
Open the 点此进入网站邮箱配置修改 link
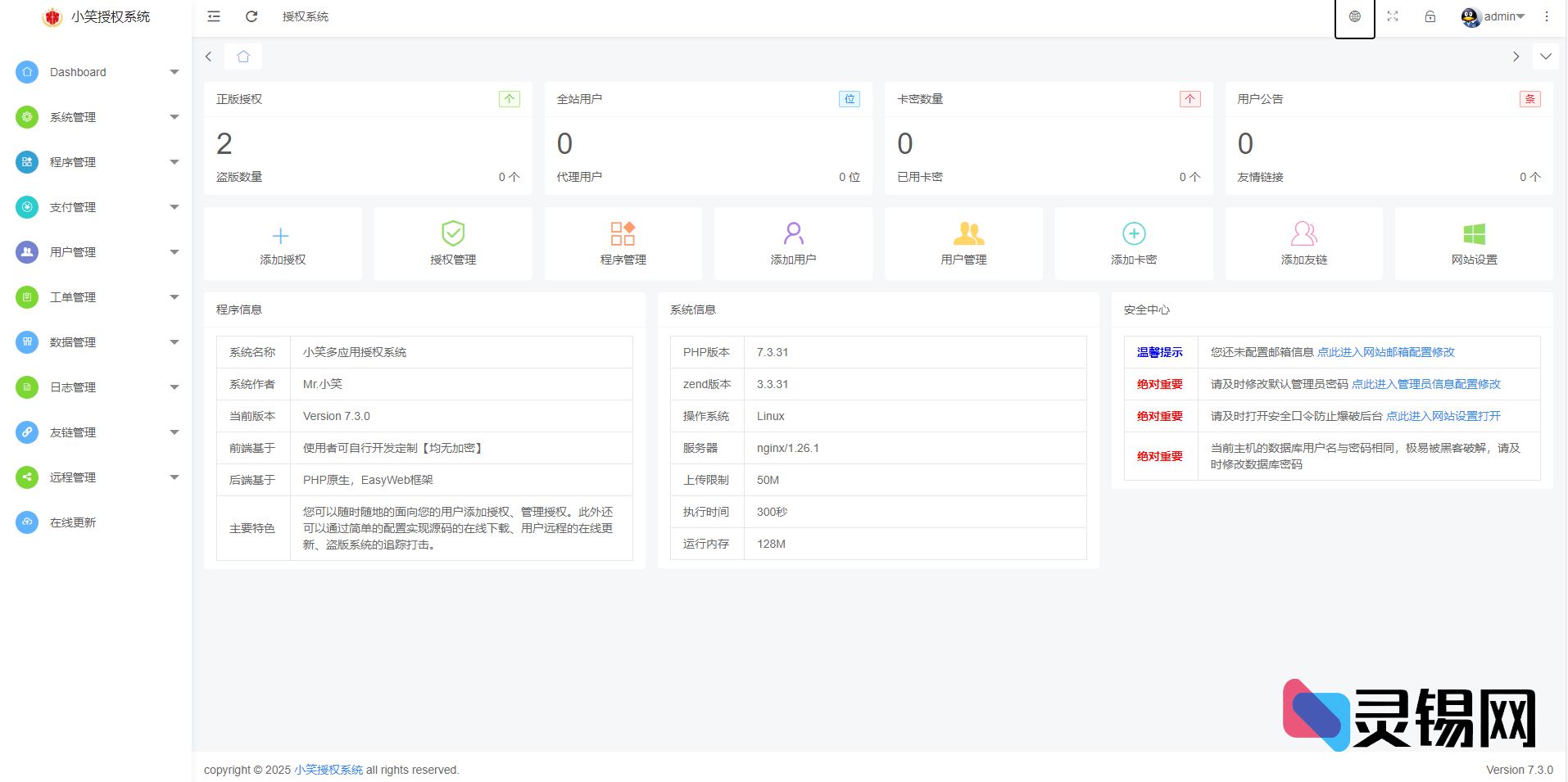pyautogui.click(x=1386, y=352)
